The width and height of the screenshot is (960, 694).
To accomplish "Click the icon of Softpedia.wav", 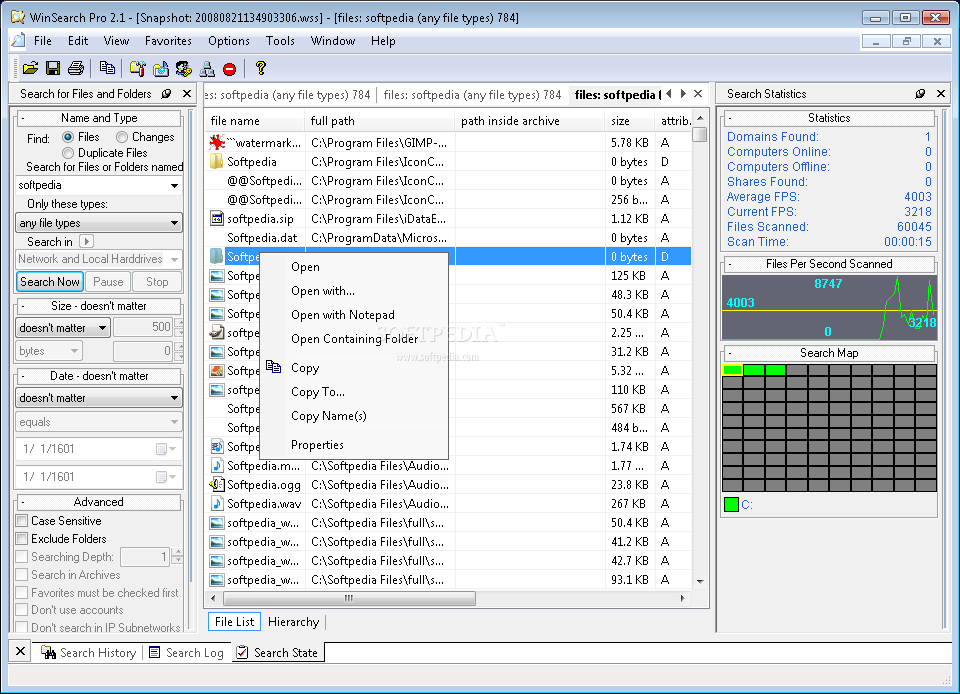I will pyautogui.click(x=217, y=504).
